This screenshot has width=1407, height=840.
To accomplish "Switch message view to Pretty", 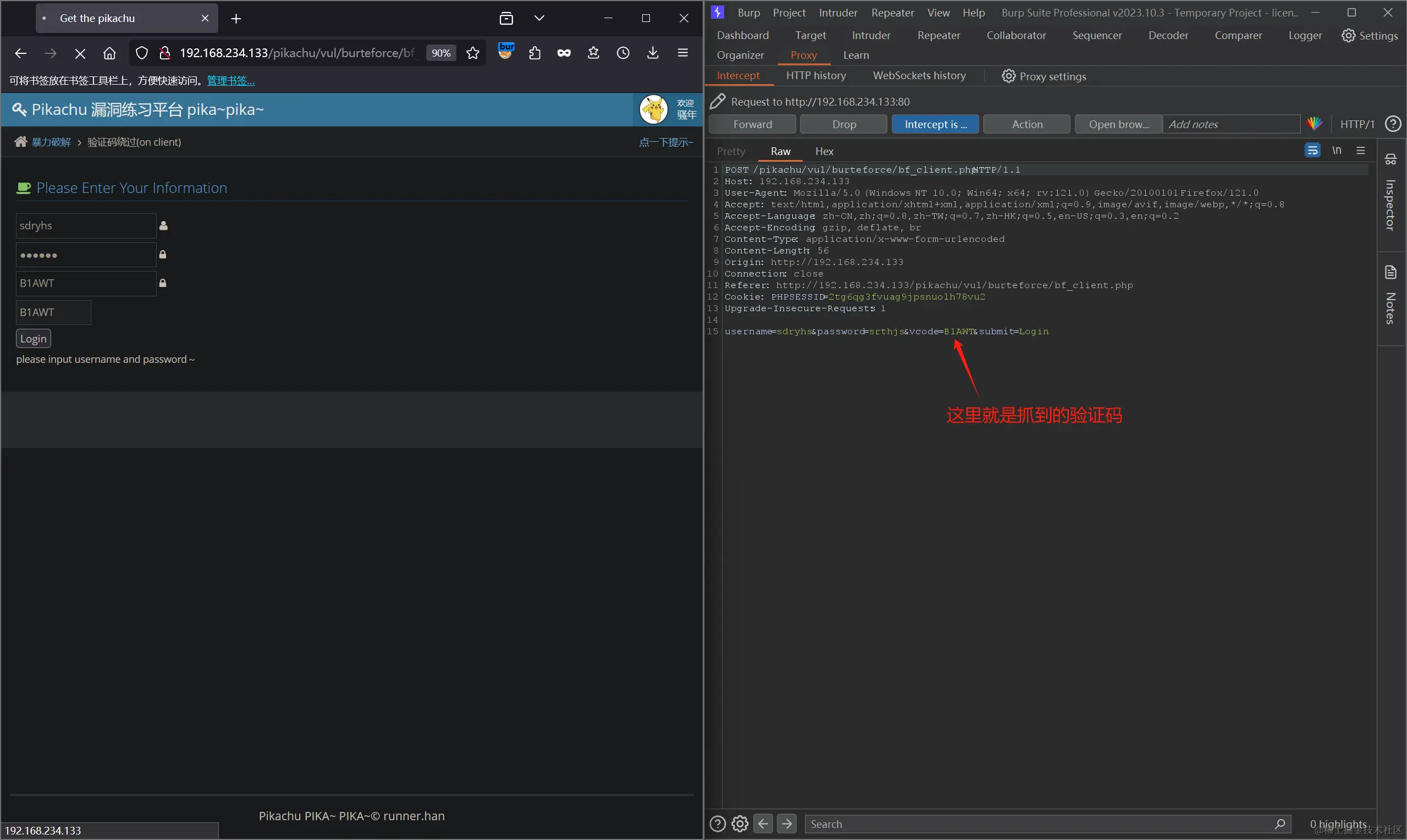I will click(731, 151).
